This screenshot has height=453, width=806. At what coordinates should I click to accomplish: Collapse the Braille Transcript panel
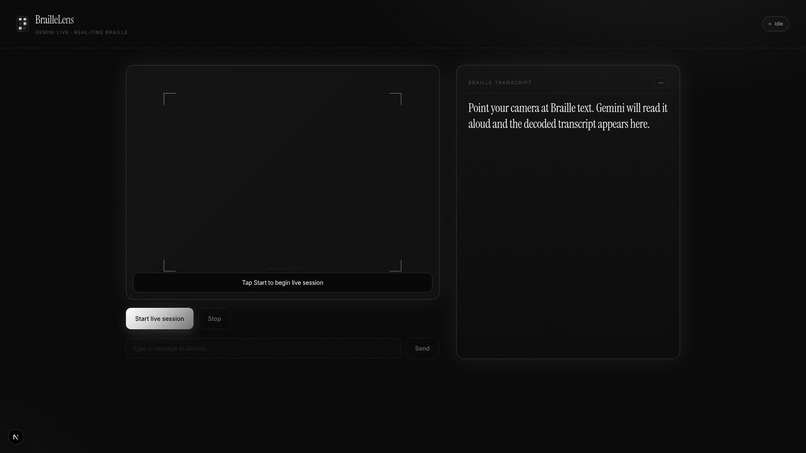point(661,83)
